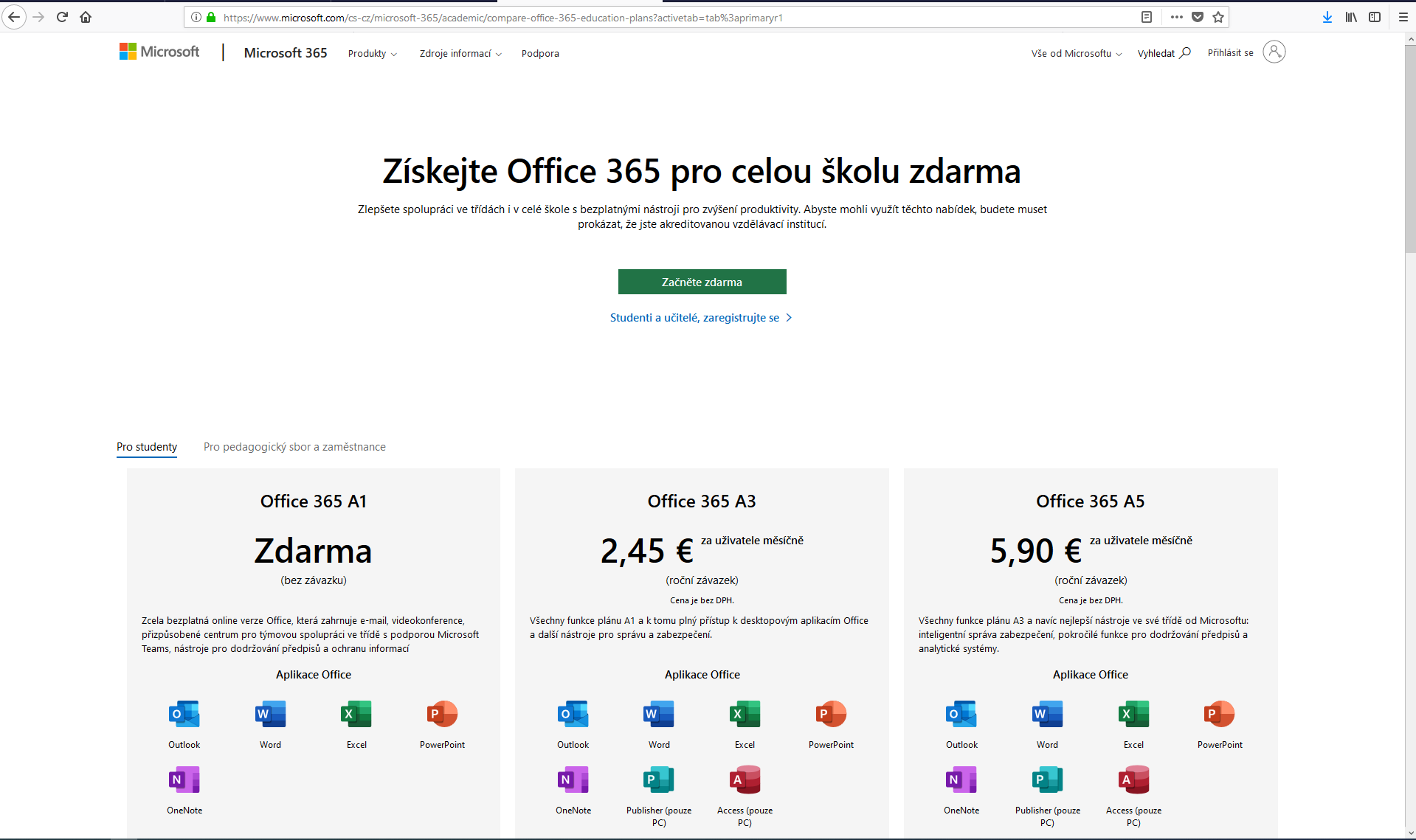
Task: Click the vertical scrollbar thumb
Action: (x=1410, y=147)
